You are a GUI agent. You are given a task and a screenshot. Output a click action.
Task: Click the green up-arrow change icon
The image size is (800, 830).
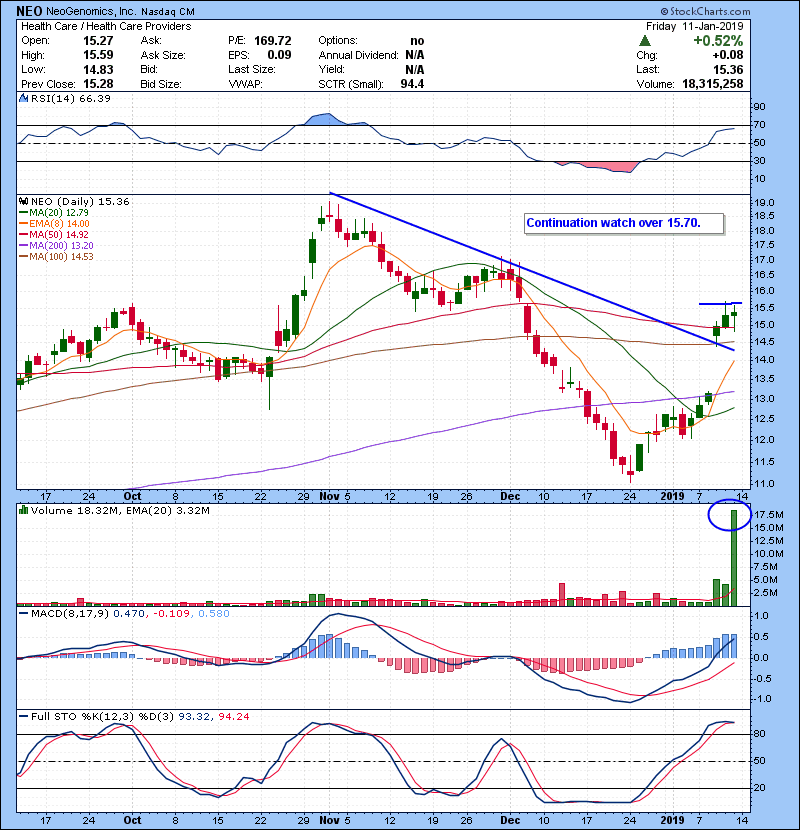click(x=645, y=40)
